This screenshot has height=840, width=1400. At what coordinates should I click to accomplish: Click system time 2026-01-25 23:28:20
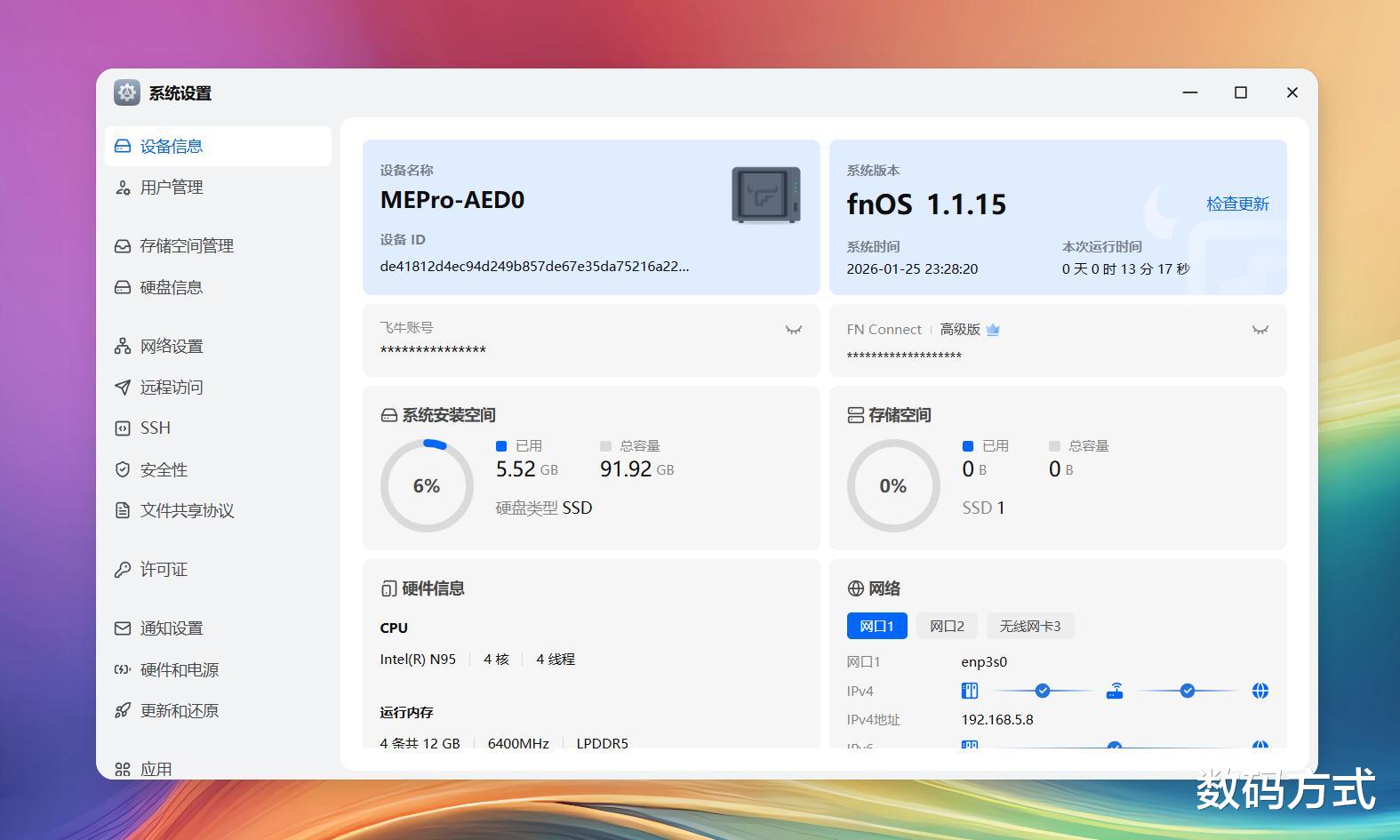click(x=912, y=268)
